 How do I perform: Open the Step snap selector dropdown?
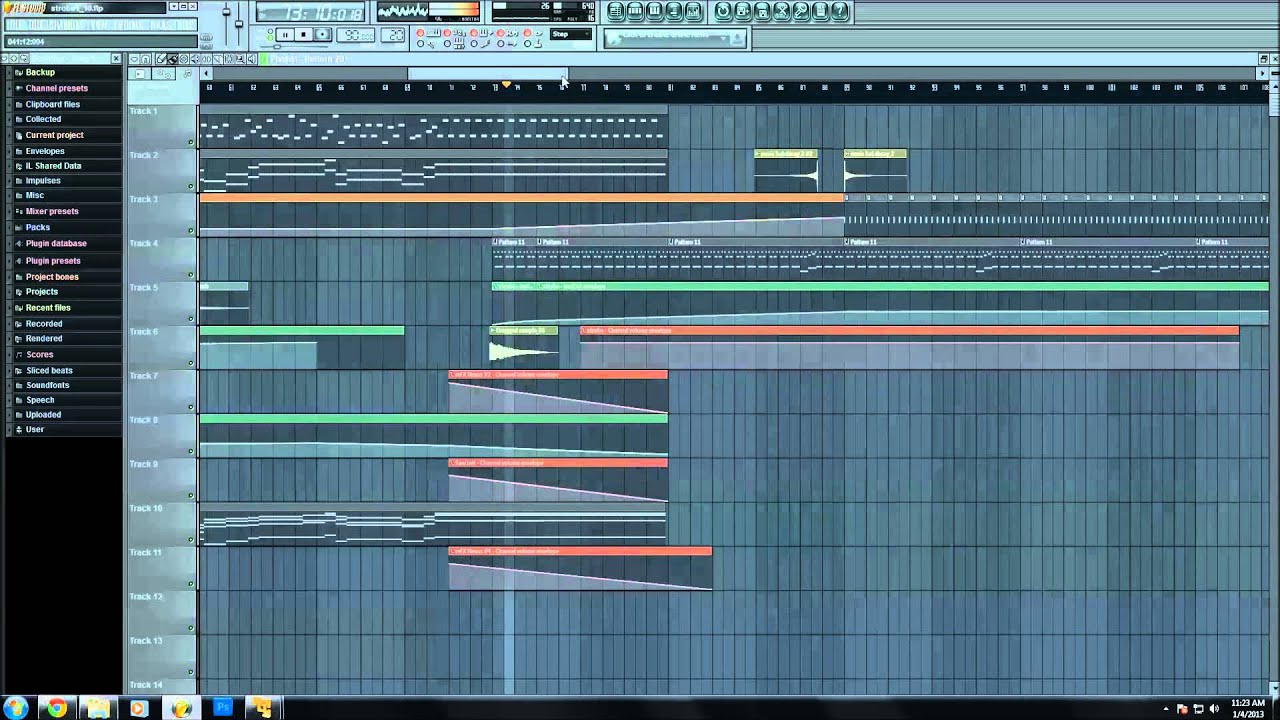click(x=570, y=34)
